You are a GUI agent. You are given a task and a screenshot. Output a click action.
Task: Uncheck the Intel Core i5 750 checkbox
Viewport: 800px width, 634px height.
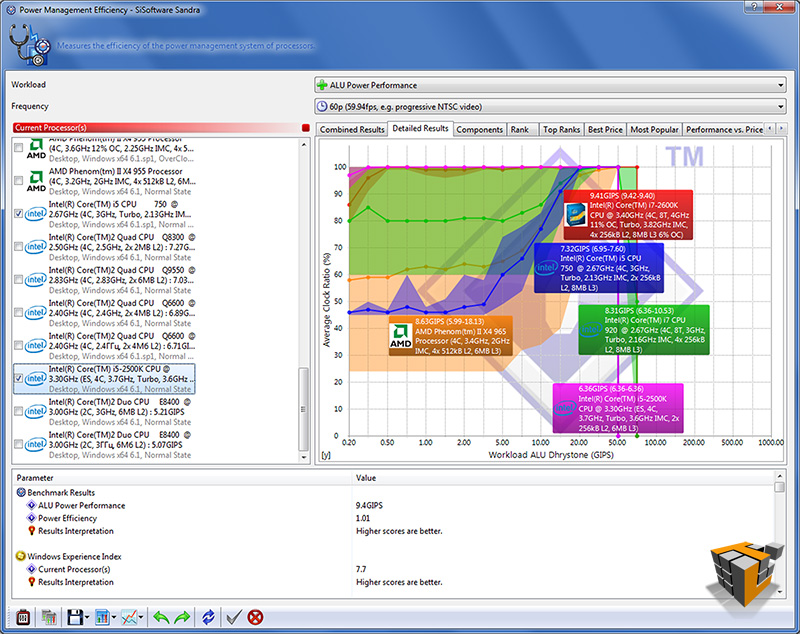[19, 214]
